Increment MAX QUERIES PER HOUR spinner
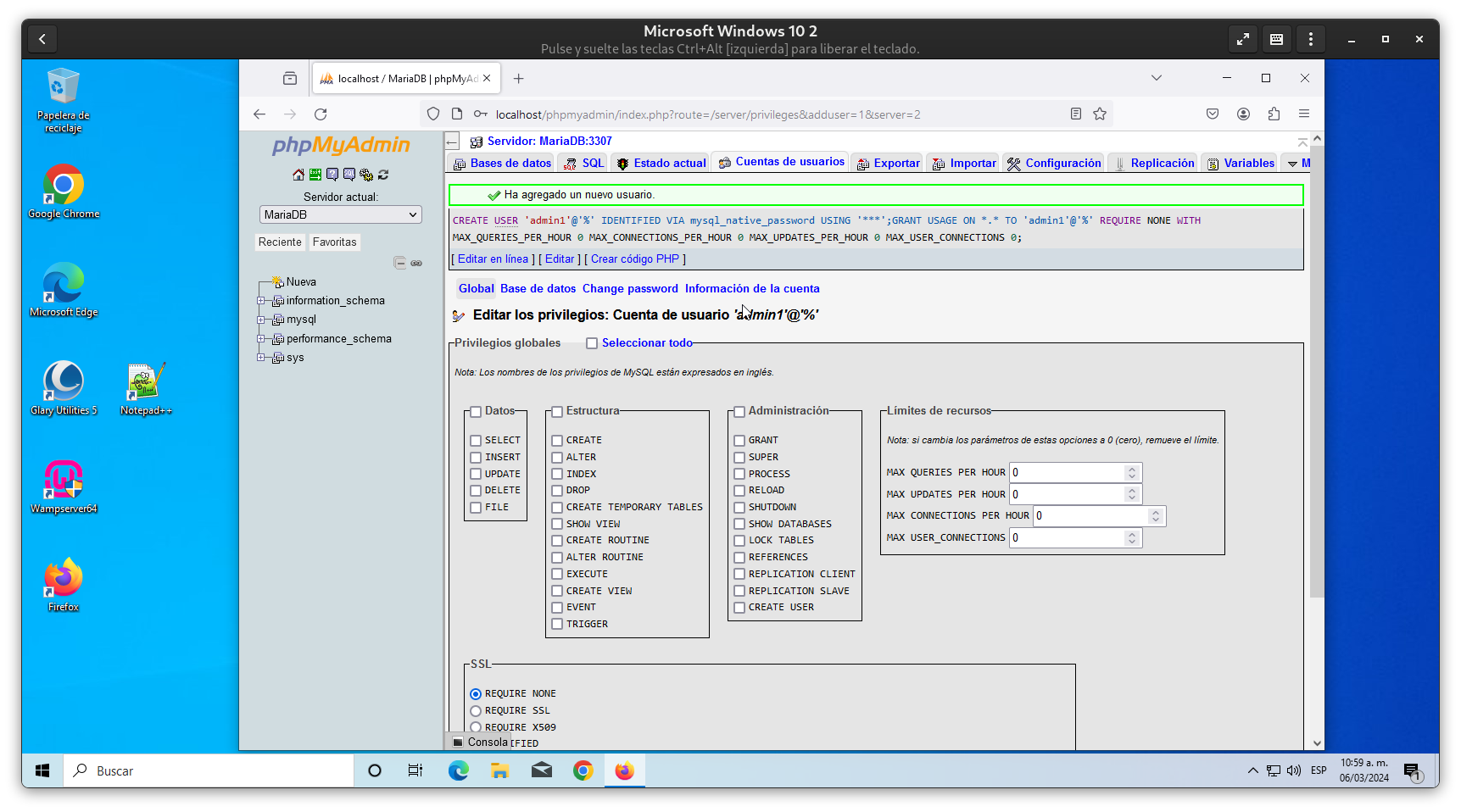1461x812 pixels. pos(1132,469)
